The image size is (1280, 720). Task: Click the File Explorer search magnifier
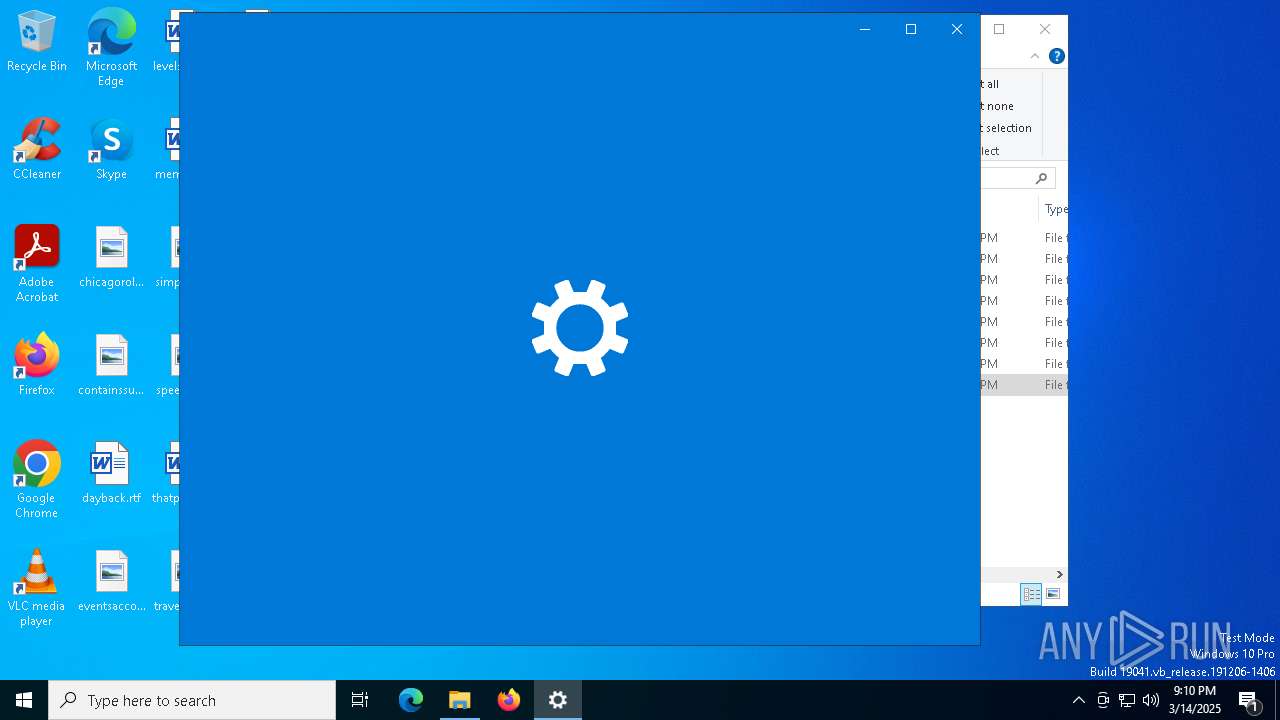click(1041, 178)
